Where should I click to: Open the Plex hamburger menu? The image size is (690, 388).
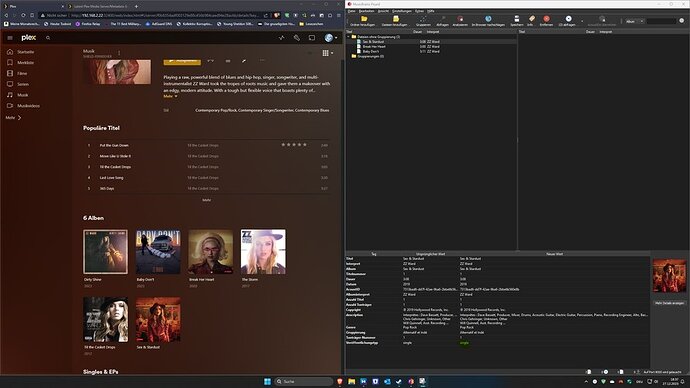pos(10,38)
